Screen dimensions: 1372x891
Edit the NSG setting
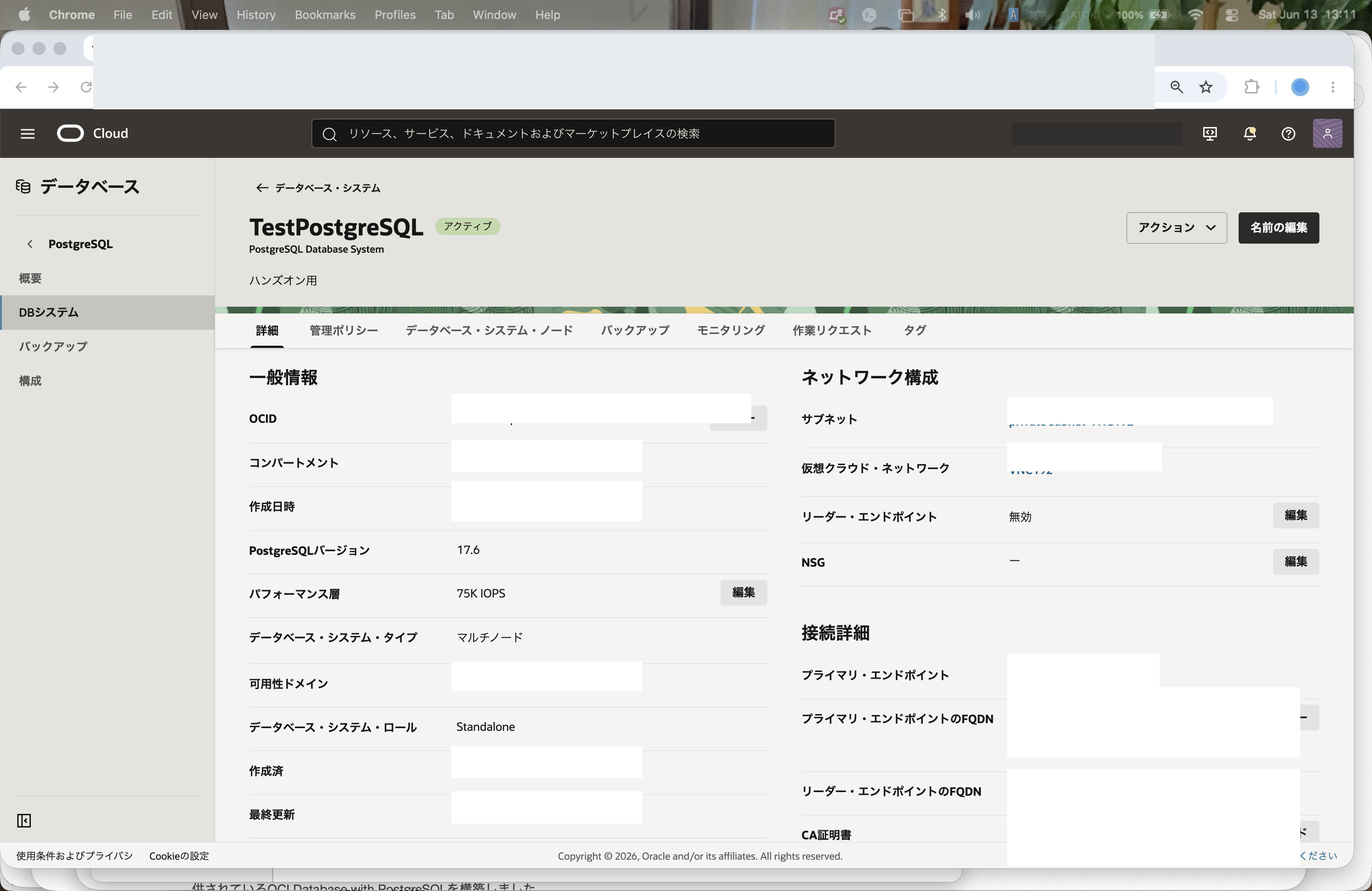point(1295,561)
